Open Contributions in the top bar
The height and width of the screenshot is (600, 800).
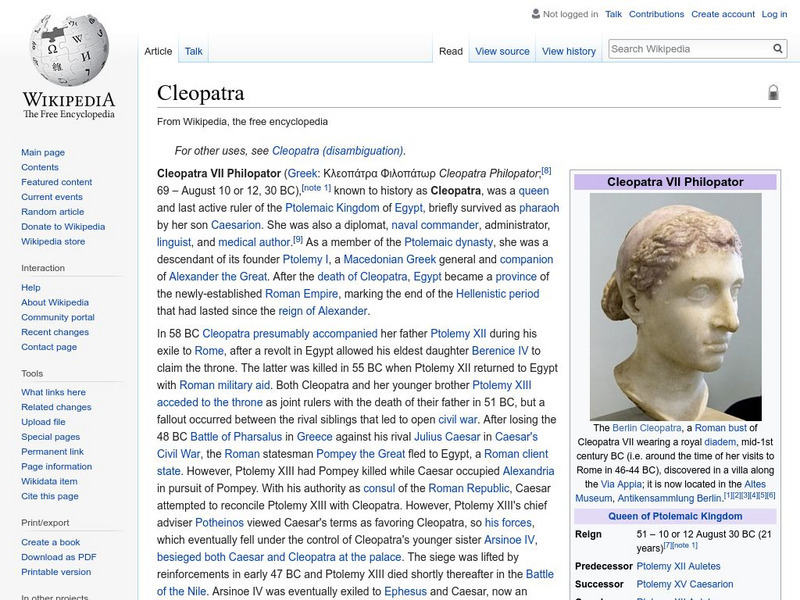coord(657,14)
